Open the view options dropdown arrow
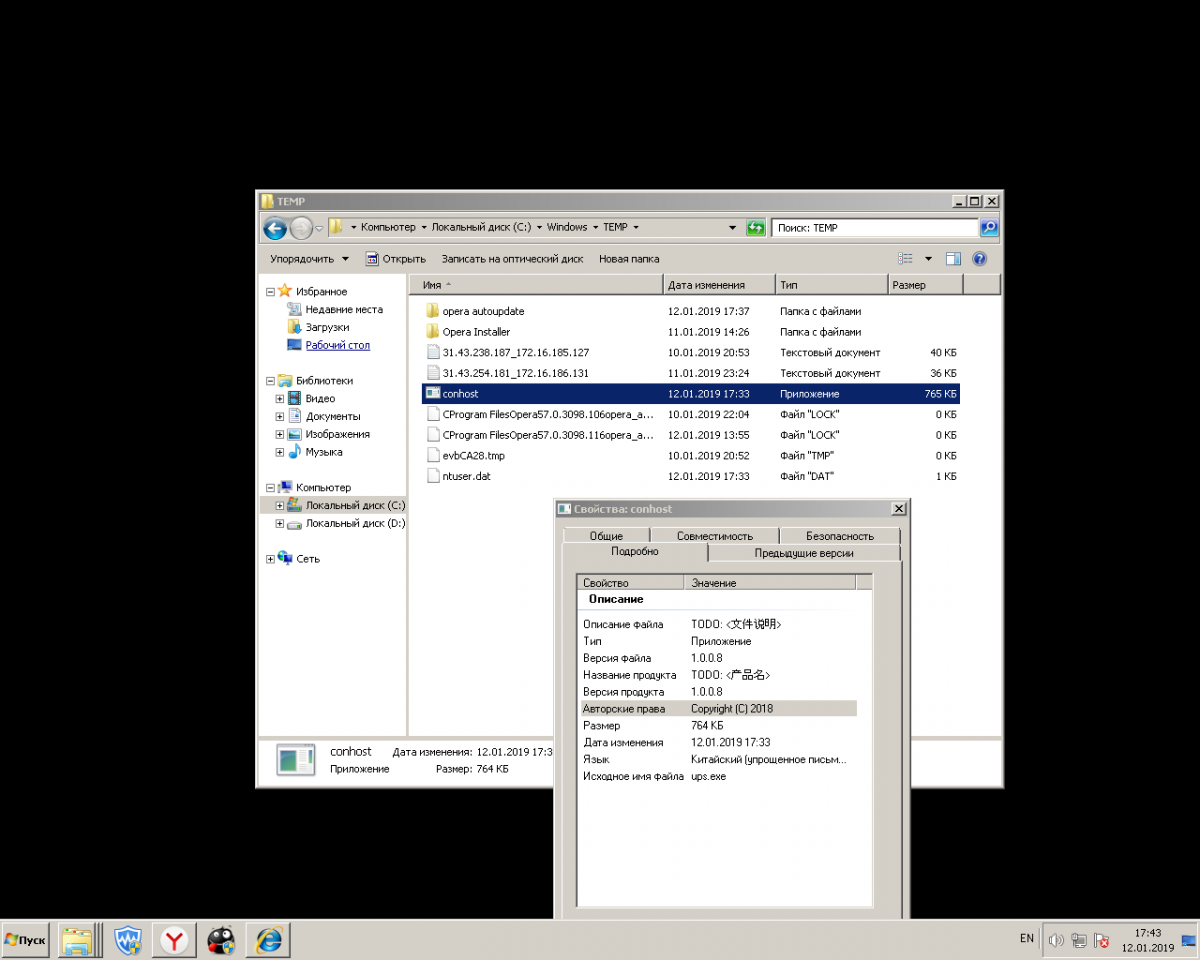This screenshot has height=960, width=1200. (x=928, y=259)
